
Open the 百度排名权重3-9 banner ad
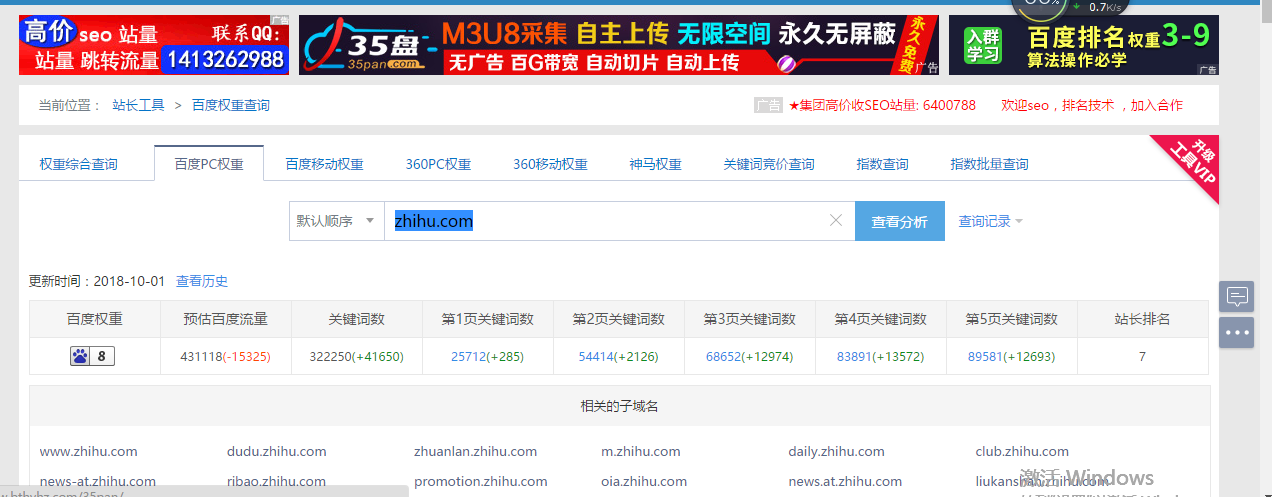coord(1084,45)
